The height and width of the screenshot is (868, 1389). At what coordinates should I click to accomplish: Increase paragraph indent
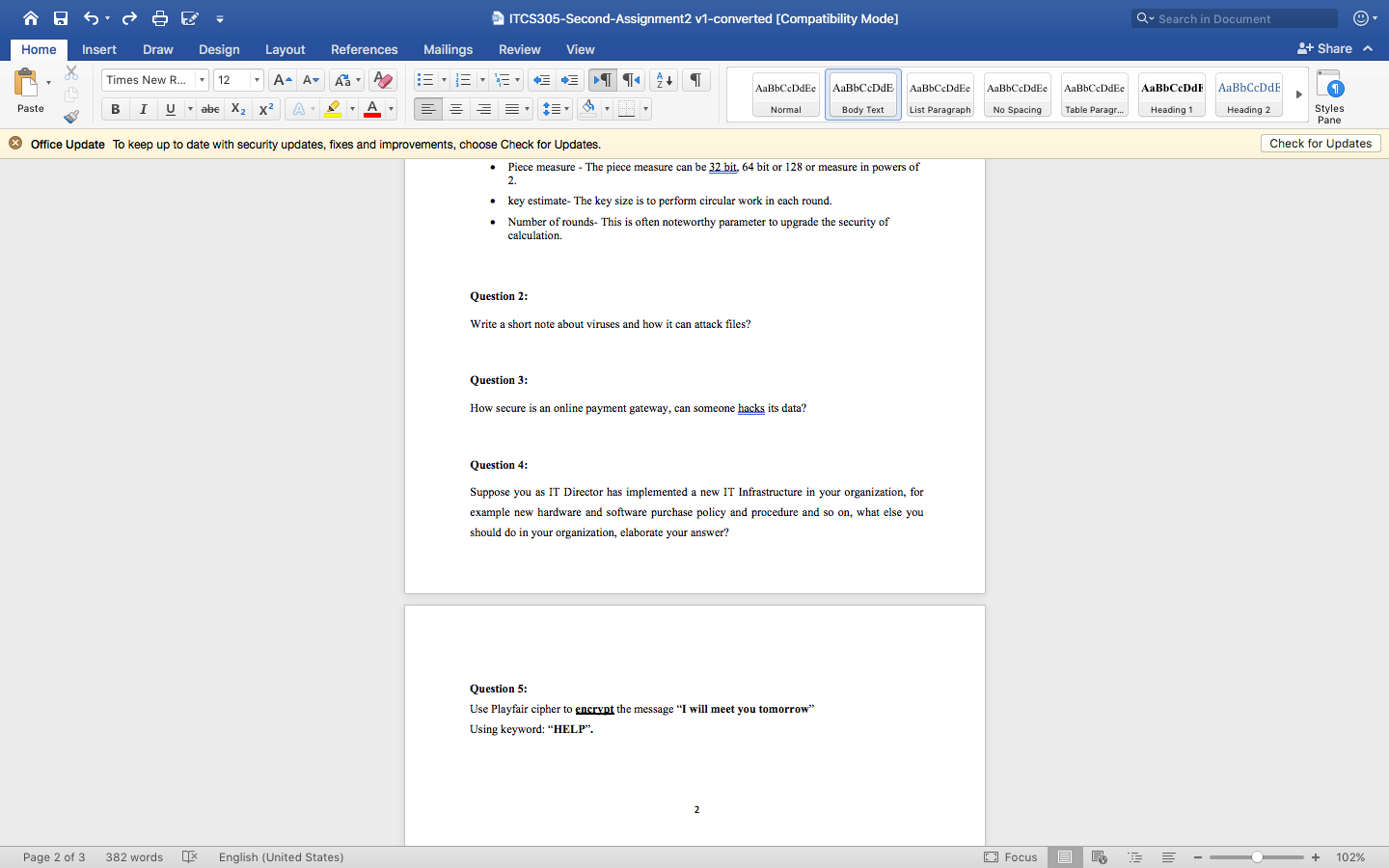point(570,80)
